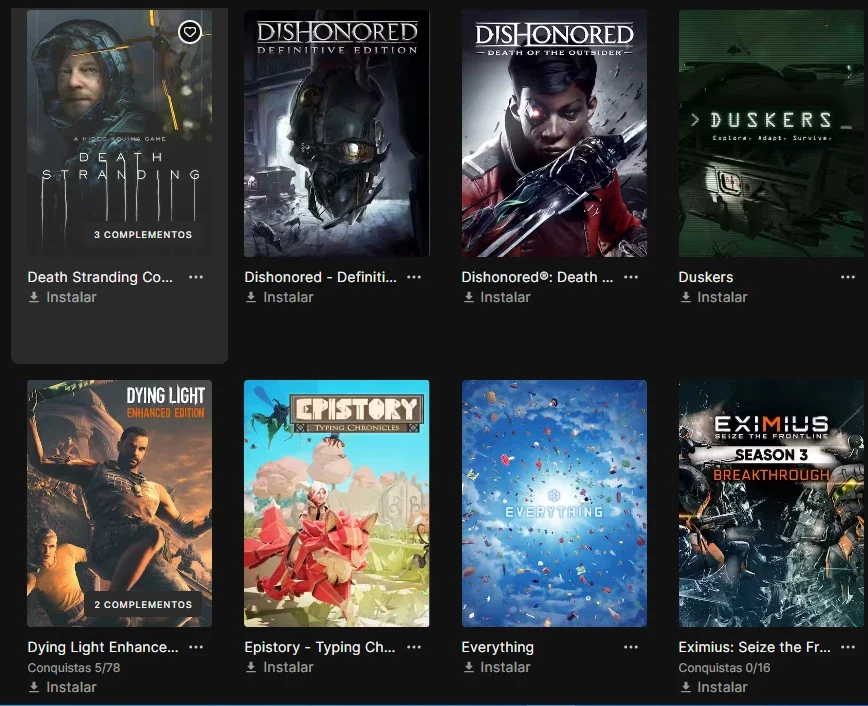868x706 pixels.
Task: Click download icon under Dishonored Definitive Edition
Action: [251, 297]
